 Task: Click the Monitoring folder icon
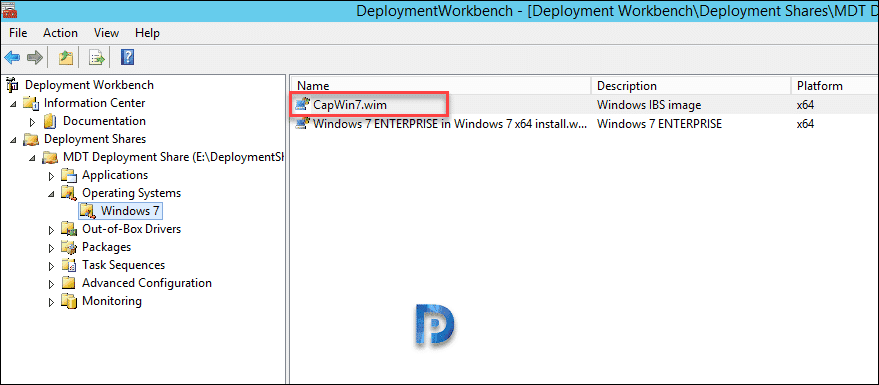68,301
